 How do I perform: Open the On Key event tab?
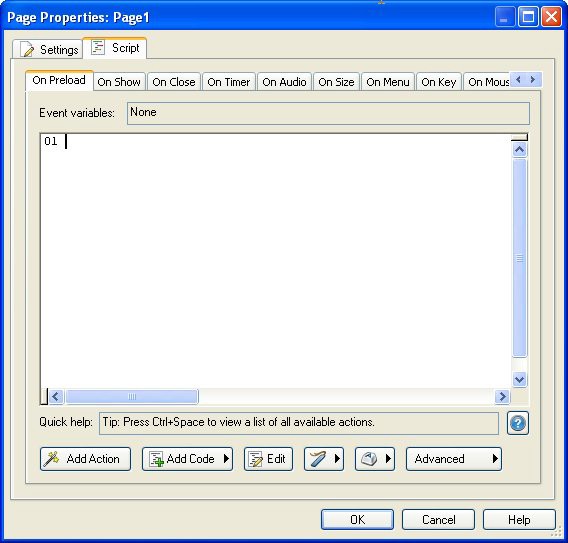click(x=439, y=82)
